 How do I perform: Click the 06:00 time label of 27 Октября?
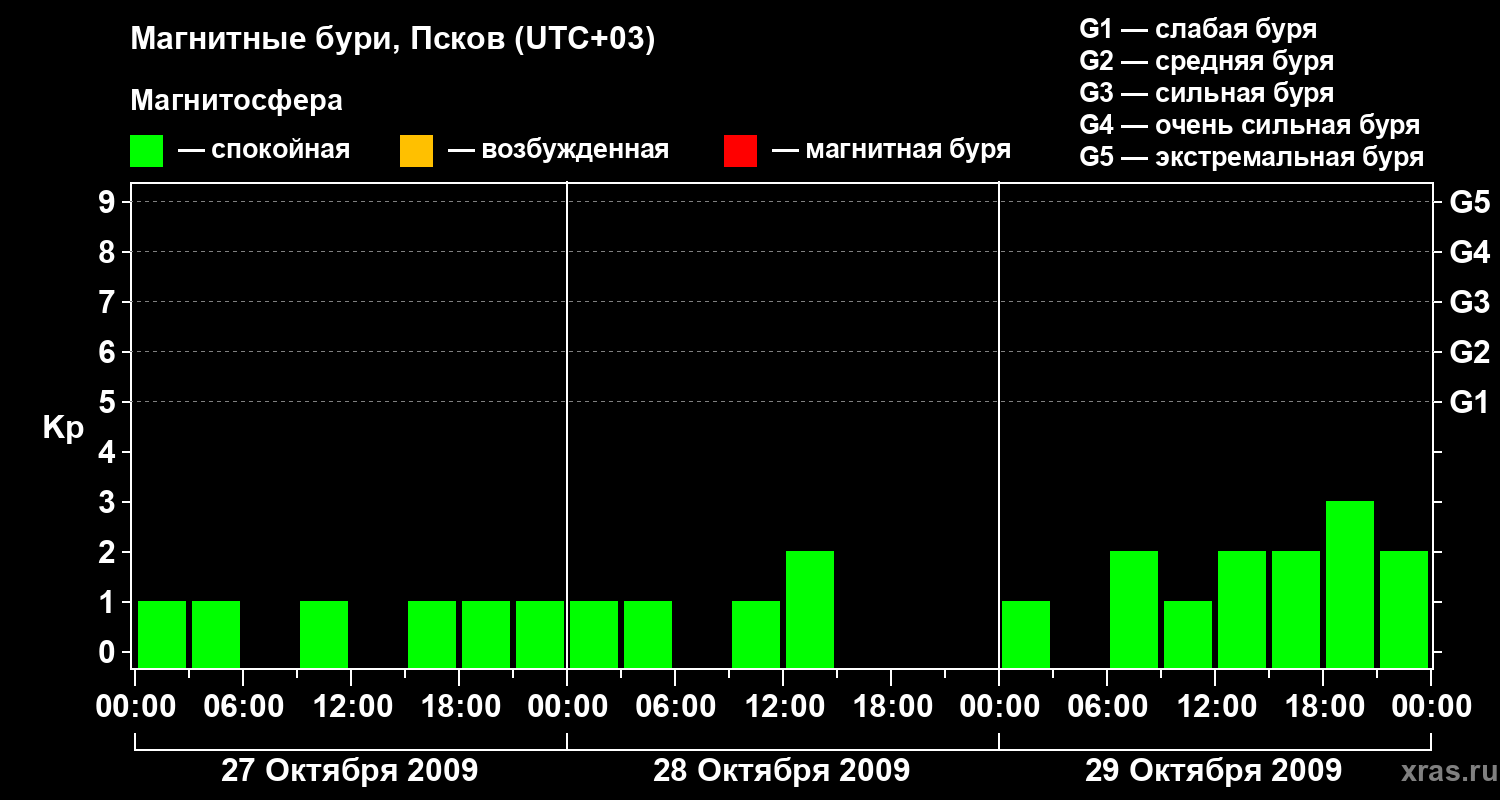click(243, 707)
